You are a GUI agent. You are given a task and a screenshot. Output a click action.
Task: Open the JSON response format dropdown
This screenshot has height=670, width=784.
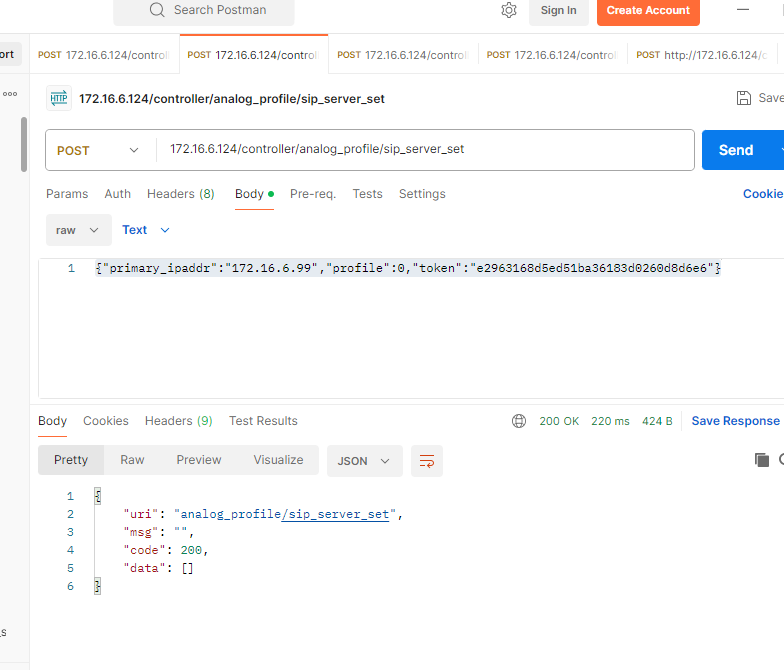364,460
